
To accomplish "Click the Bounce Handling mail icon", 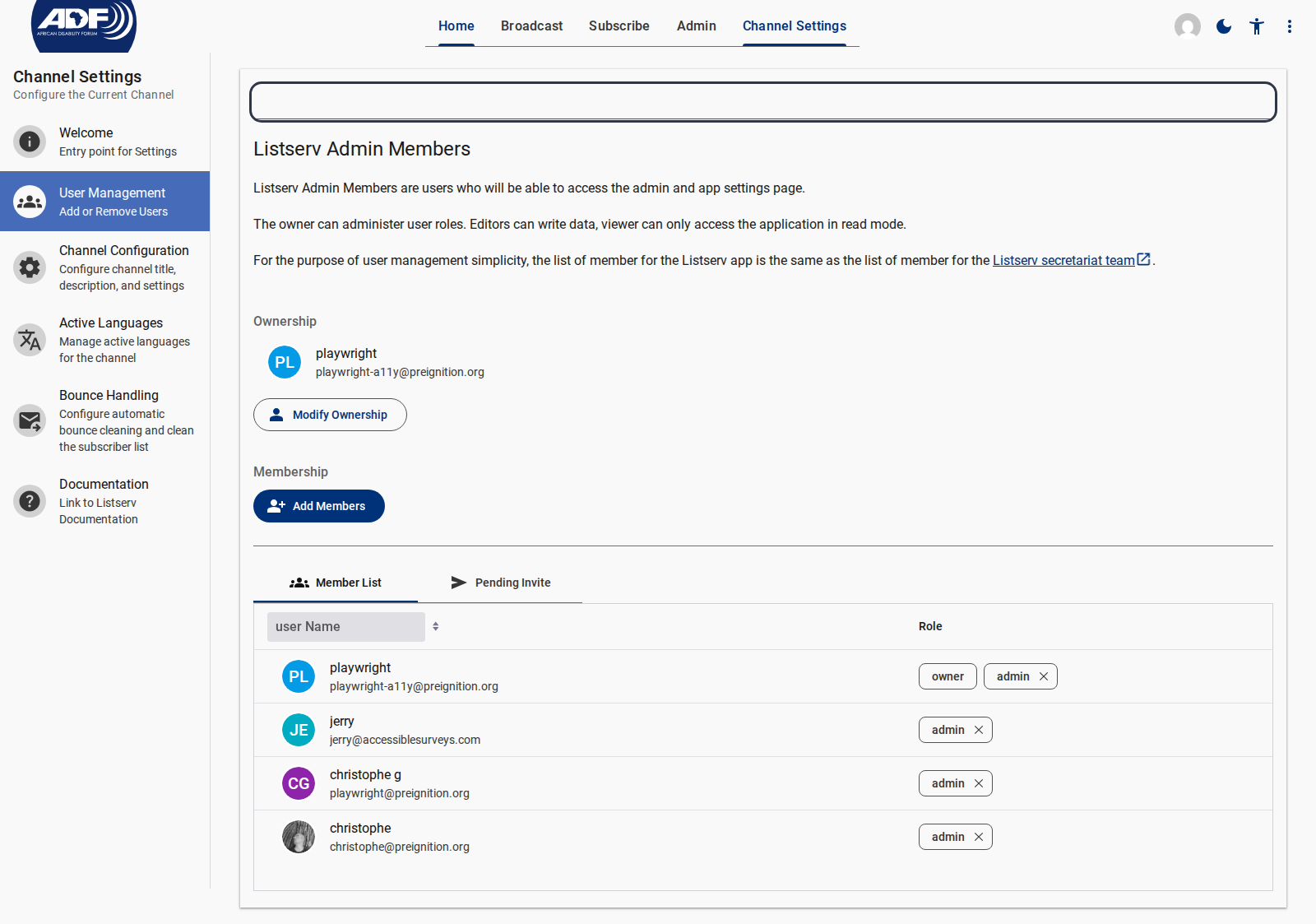I will click(x=30, y=420).
